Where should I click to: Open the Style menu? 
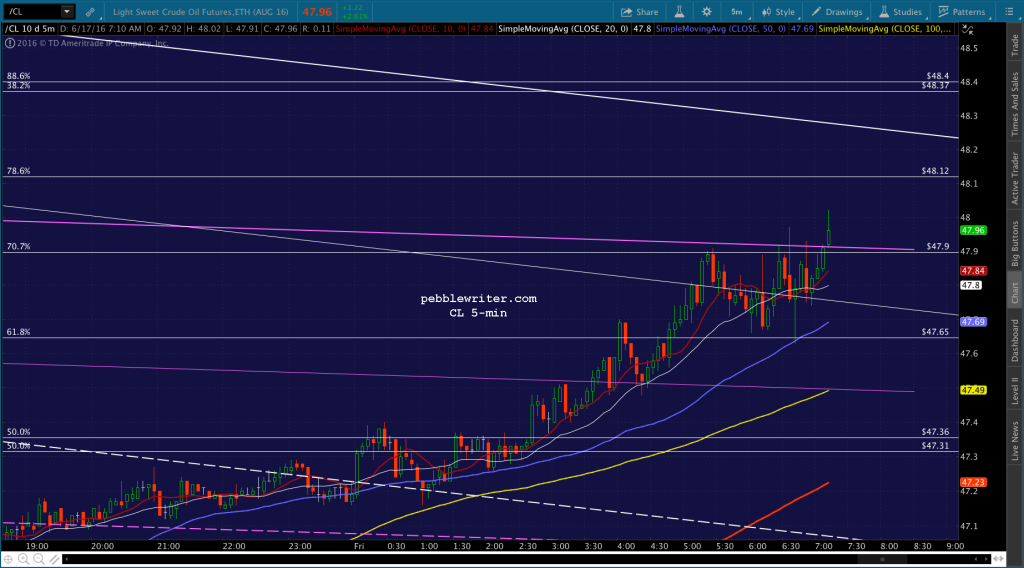(x=778, y=12)
